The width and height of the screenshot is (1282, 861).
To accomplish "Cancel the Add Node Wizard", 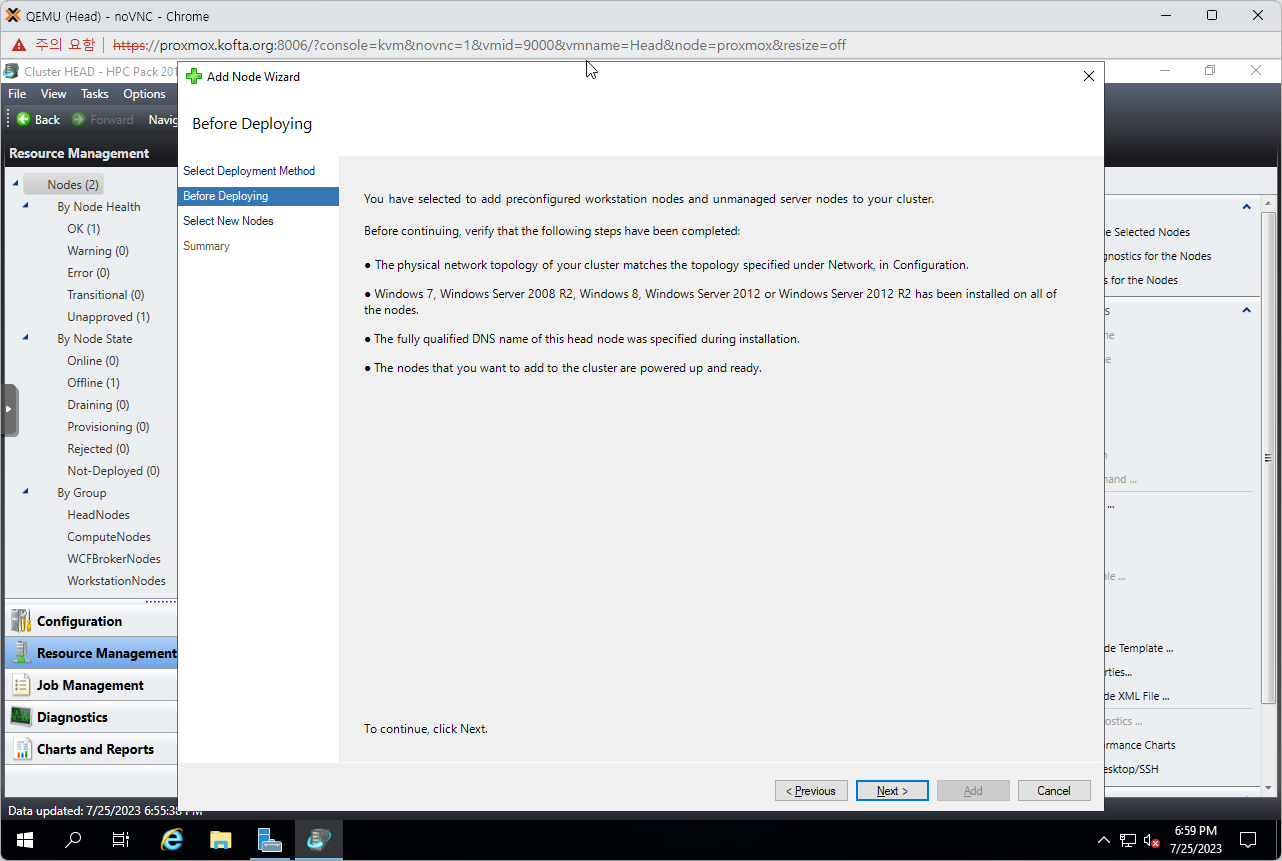I will (x=1053, y=791).
